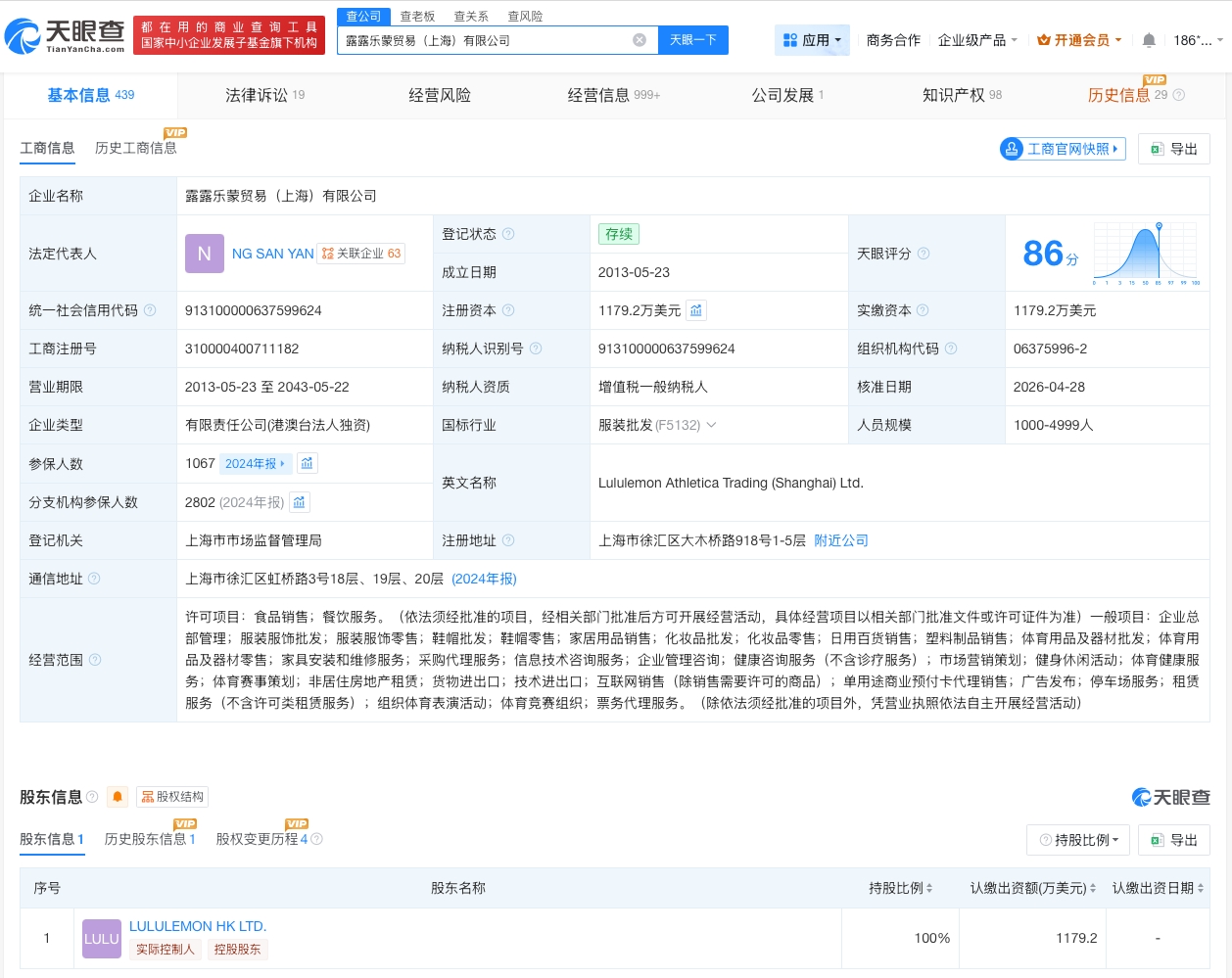1232x978 pixels.
Task: Open NG SAN YAN link
Action: pos(273,254)
